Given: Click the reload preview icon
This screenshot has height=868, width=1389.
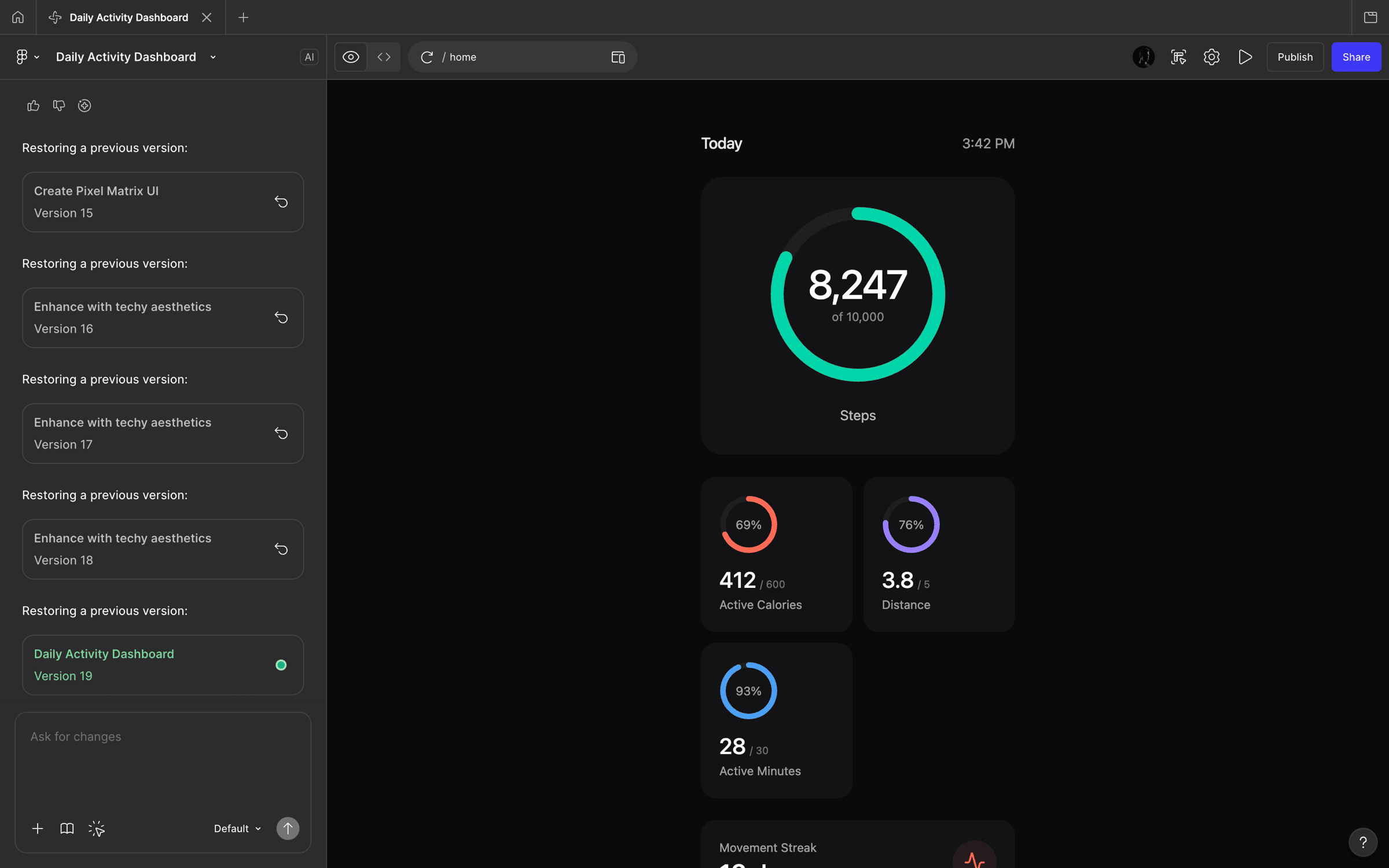Looking at the screenshot, I should click(427, 57).
